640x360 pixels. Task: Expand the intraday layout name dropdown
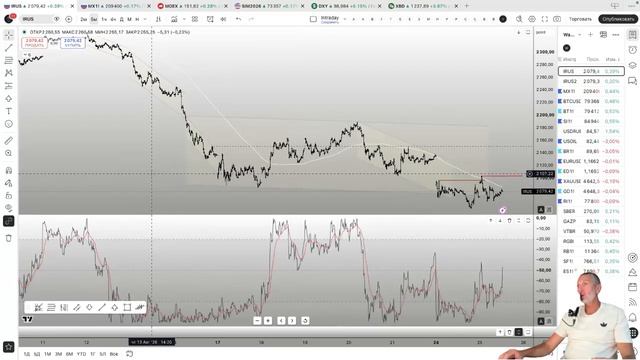click(x=345, y=19)
